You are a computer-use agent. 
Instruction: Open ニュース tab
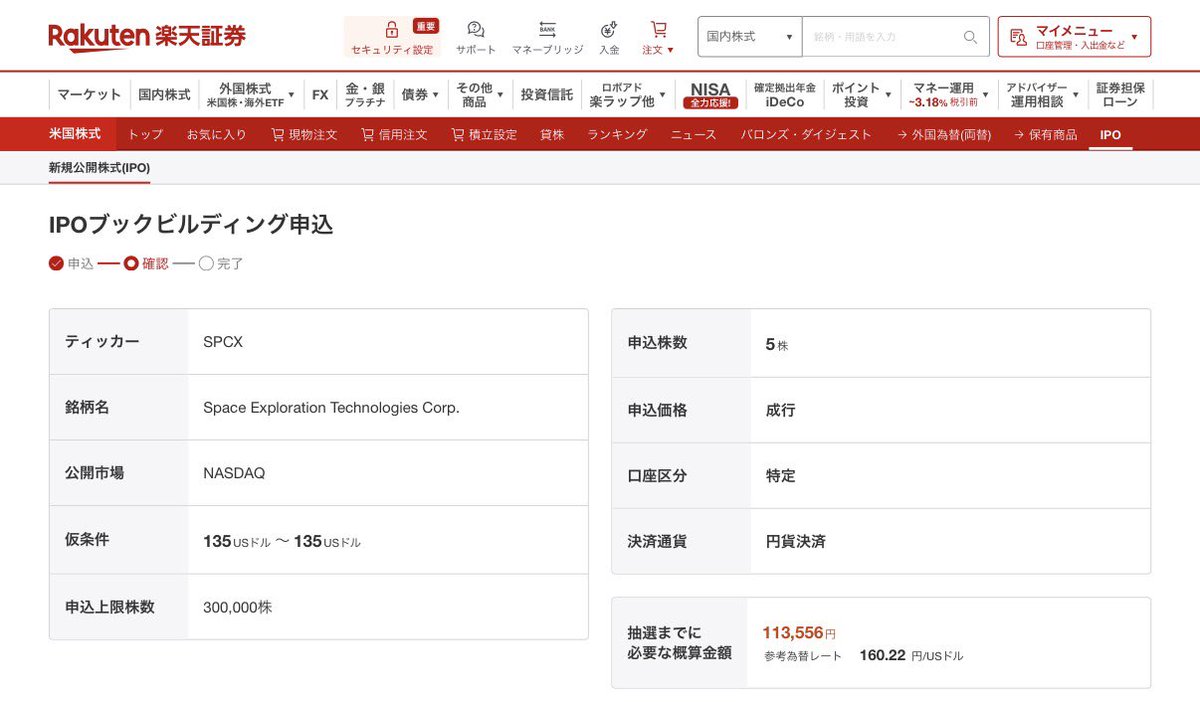coord(693,134)
